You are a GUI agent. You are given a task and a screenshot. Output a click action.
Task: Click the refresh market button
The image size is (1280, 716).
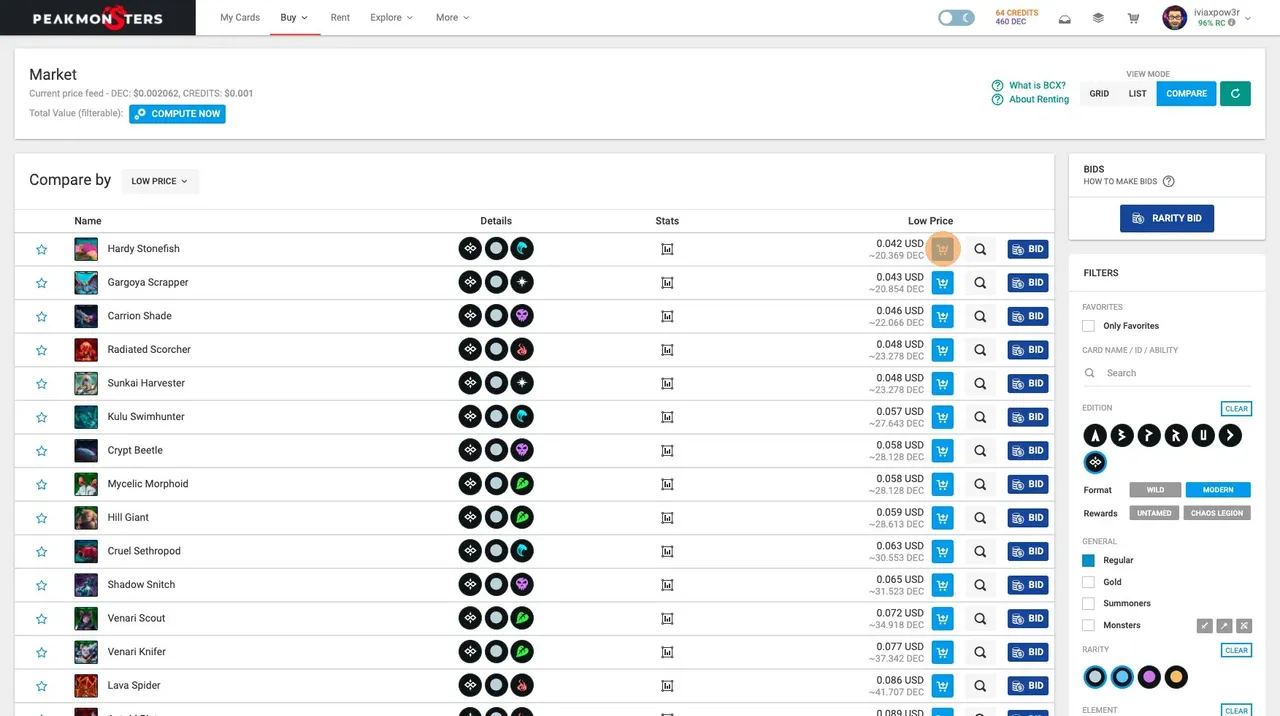tap(1235, 94)
